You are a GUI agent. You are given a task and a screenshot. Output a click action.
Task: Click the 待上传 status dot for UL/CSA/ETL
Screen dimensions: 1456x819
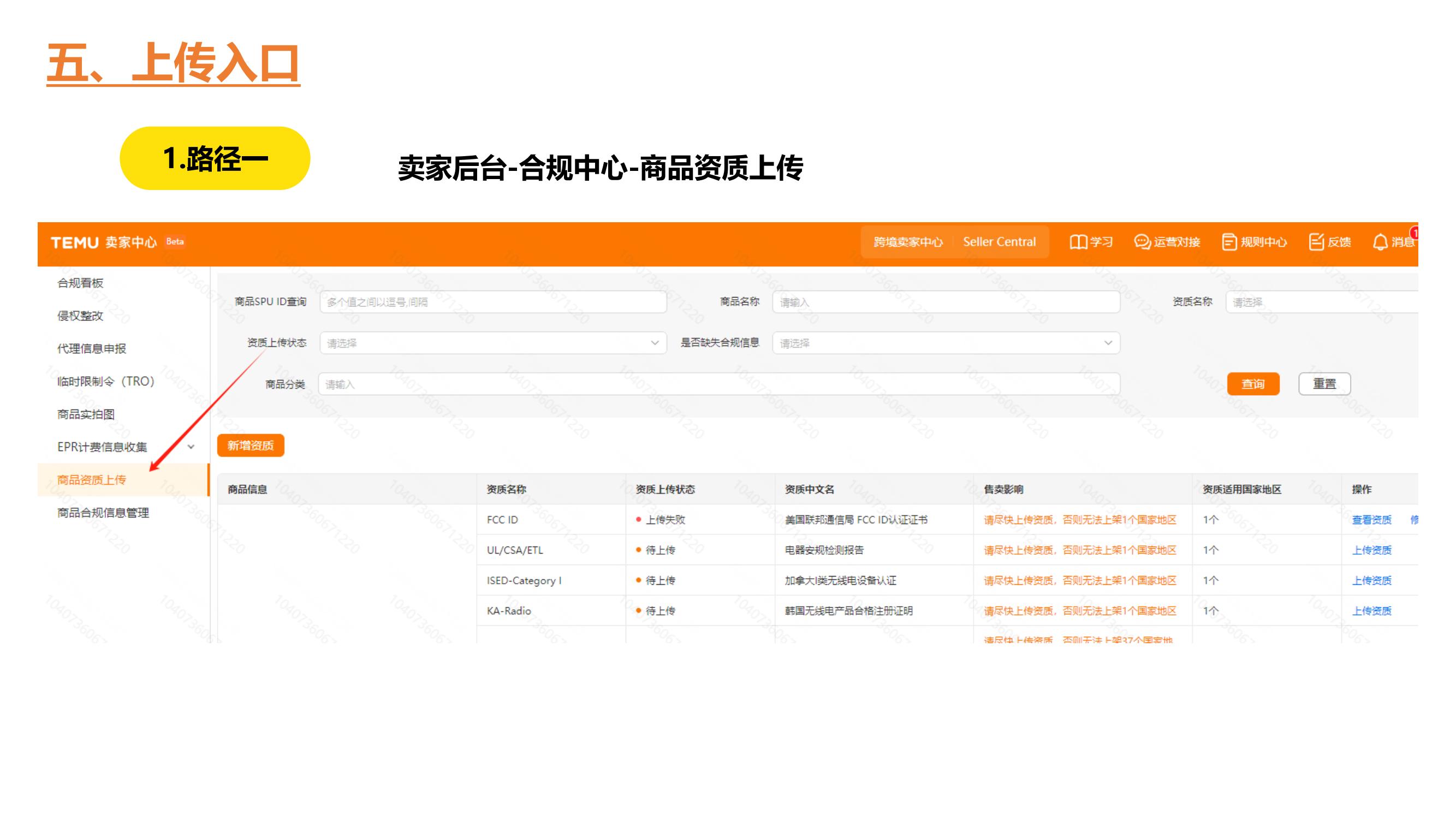click(639, 550)
